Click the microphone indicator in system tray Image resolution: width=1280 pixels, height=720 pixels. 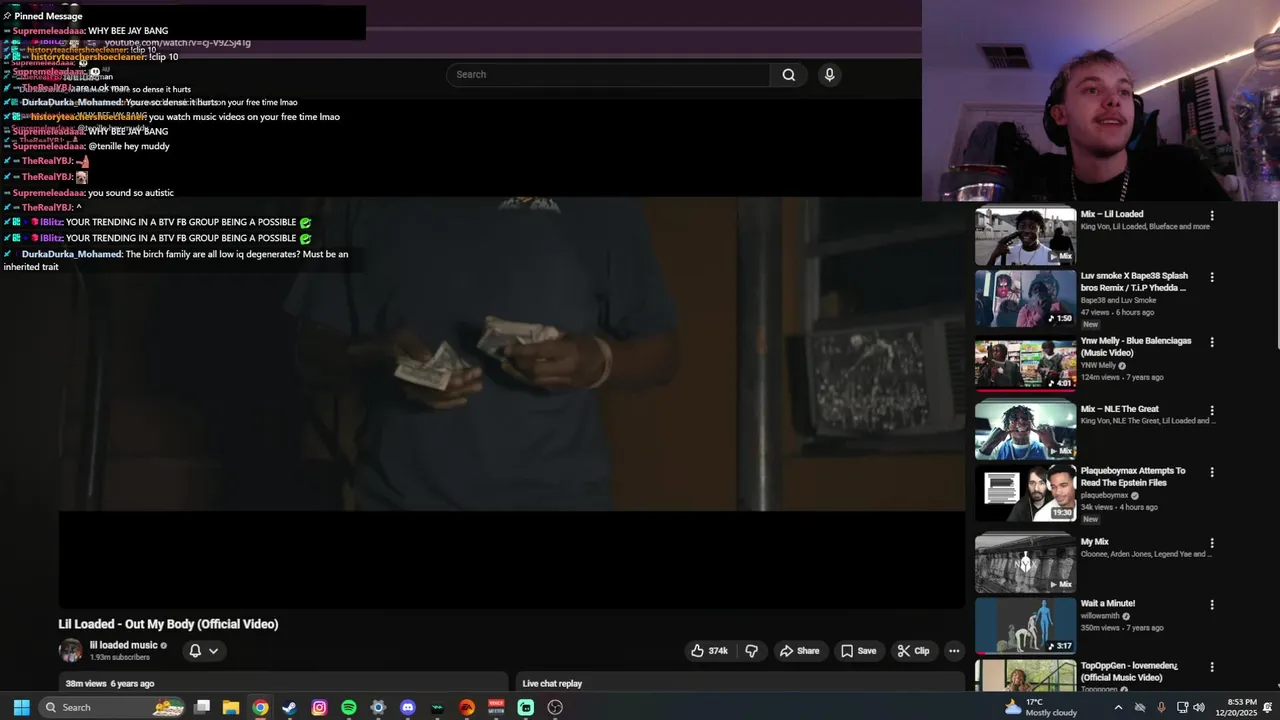(x=1161, y=707)
